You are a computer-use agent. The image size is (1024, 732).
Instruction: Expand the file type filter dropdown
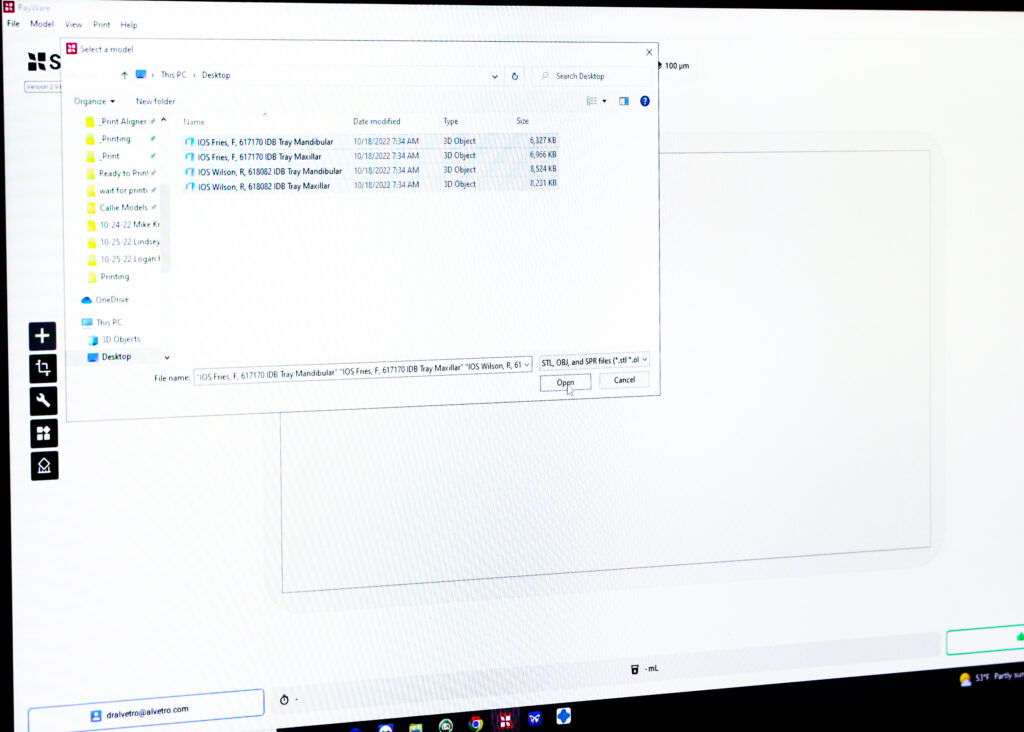click(x=594, y=360)
